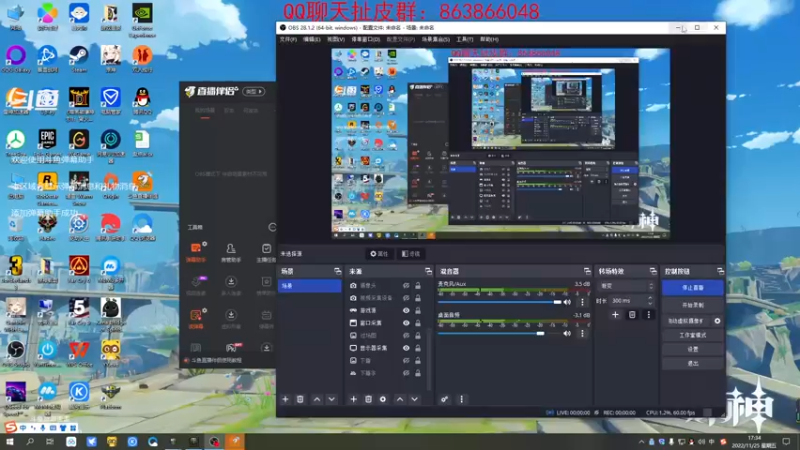Open 房管助手 tool in 直播伴侣 panel
The image size is (800, 450).
tap(231, 252)
